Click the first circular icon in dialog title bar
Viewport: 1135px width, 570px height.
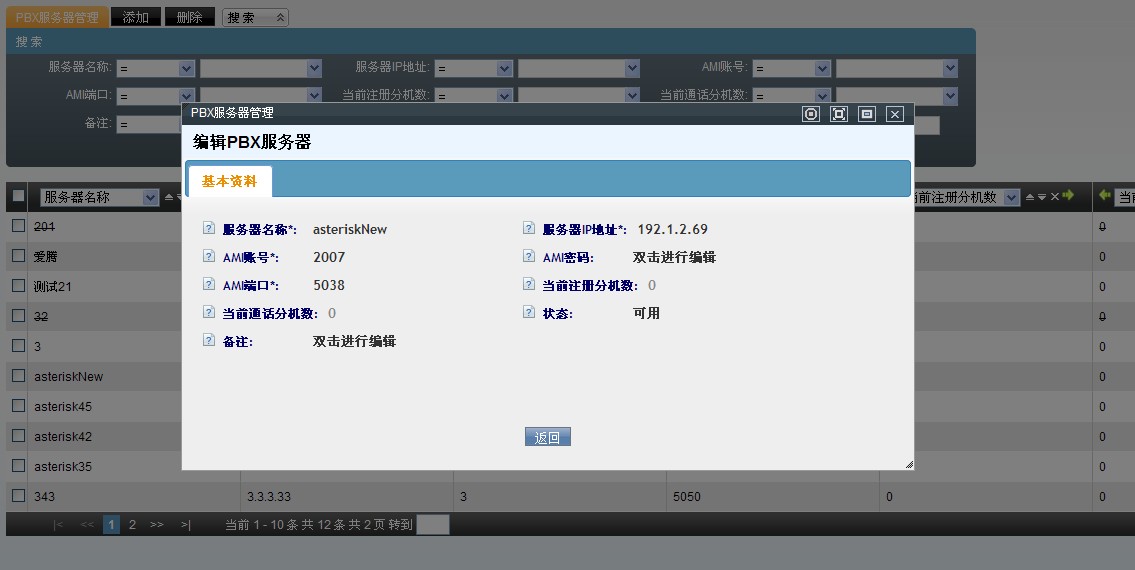point(811,114)
